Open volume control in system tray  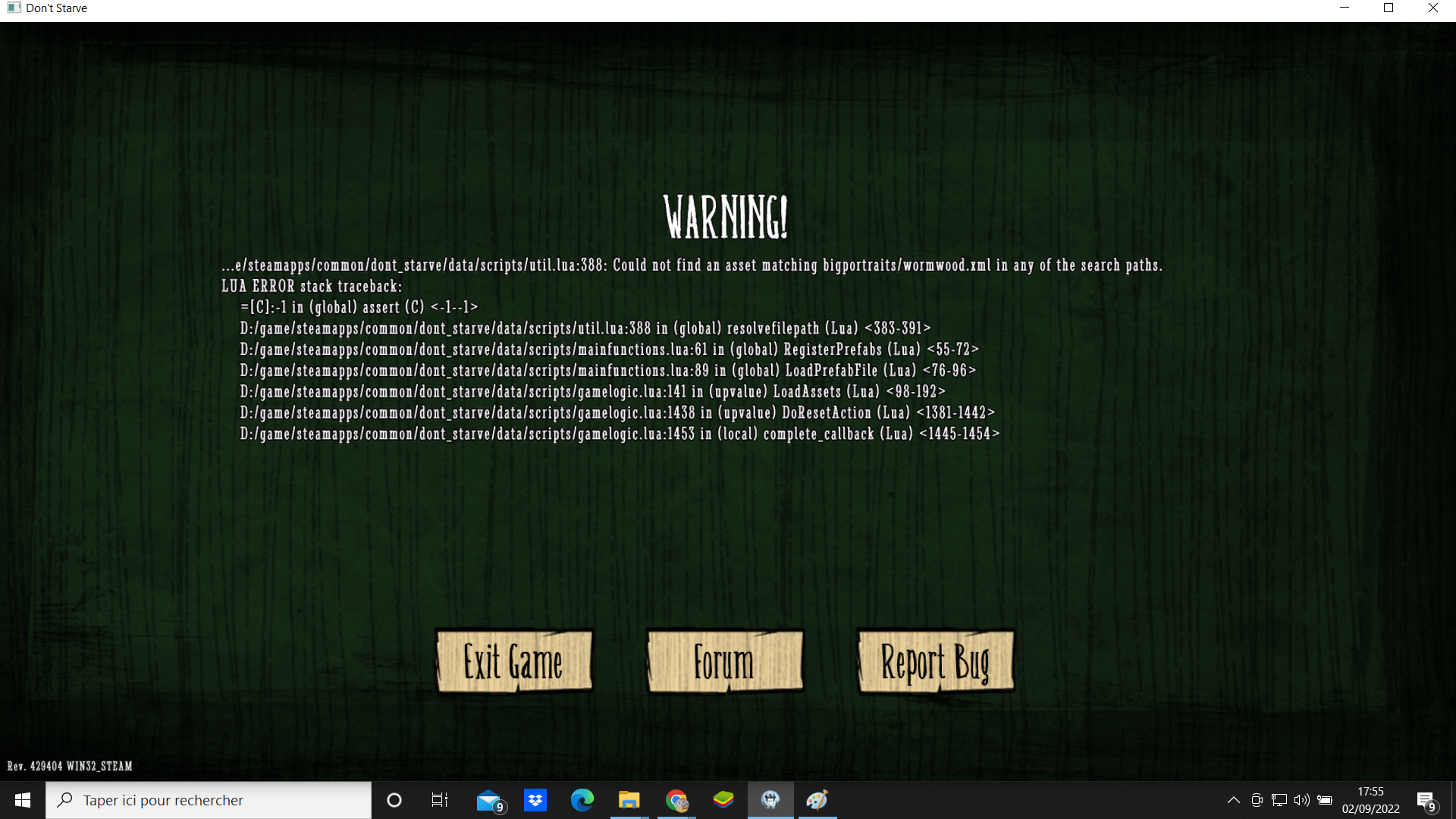1302,800
